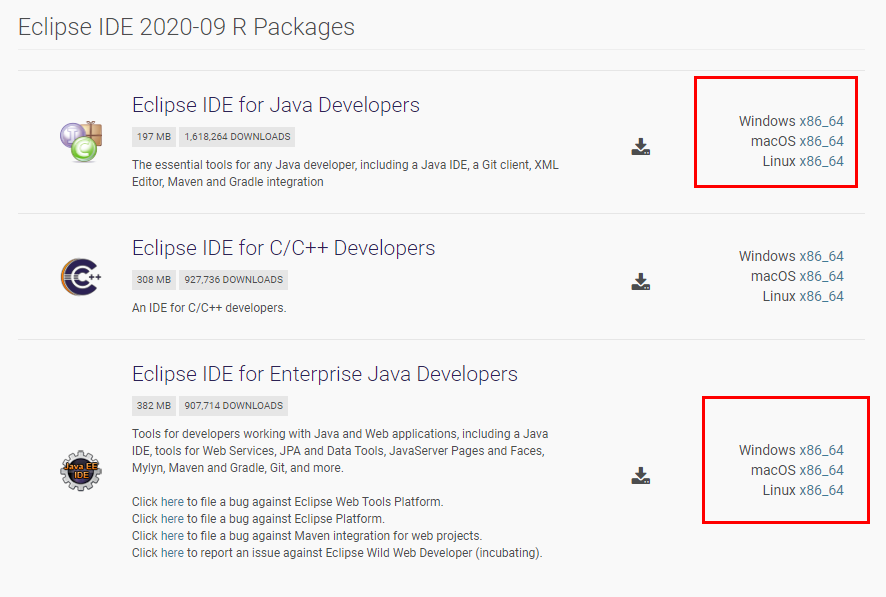The image size is (886, 597).
Task: Download Java Developers Windows x86_64 build
Action: coord(821,121)
